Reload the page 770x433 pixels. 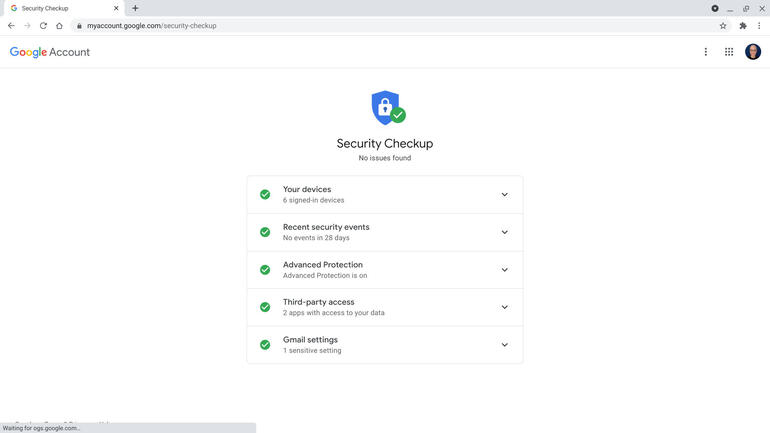click(x=43, y=26)
